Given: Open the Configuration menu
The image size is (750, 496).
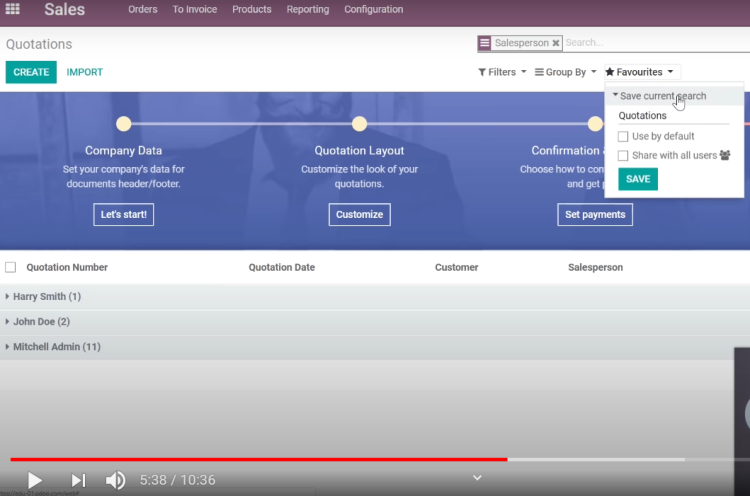Looking at the screenshot, I should point(374,9).
